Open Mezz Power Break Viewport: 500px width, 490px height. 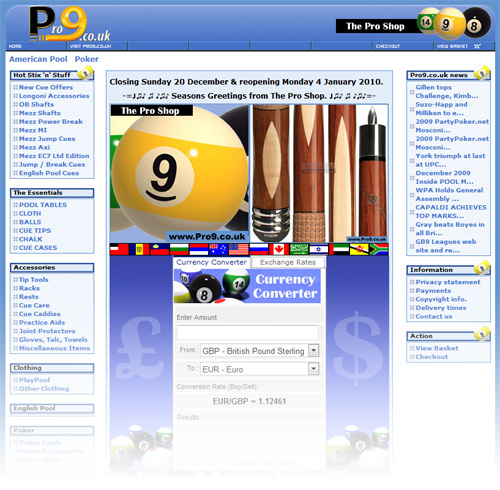[51, 122]
